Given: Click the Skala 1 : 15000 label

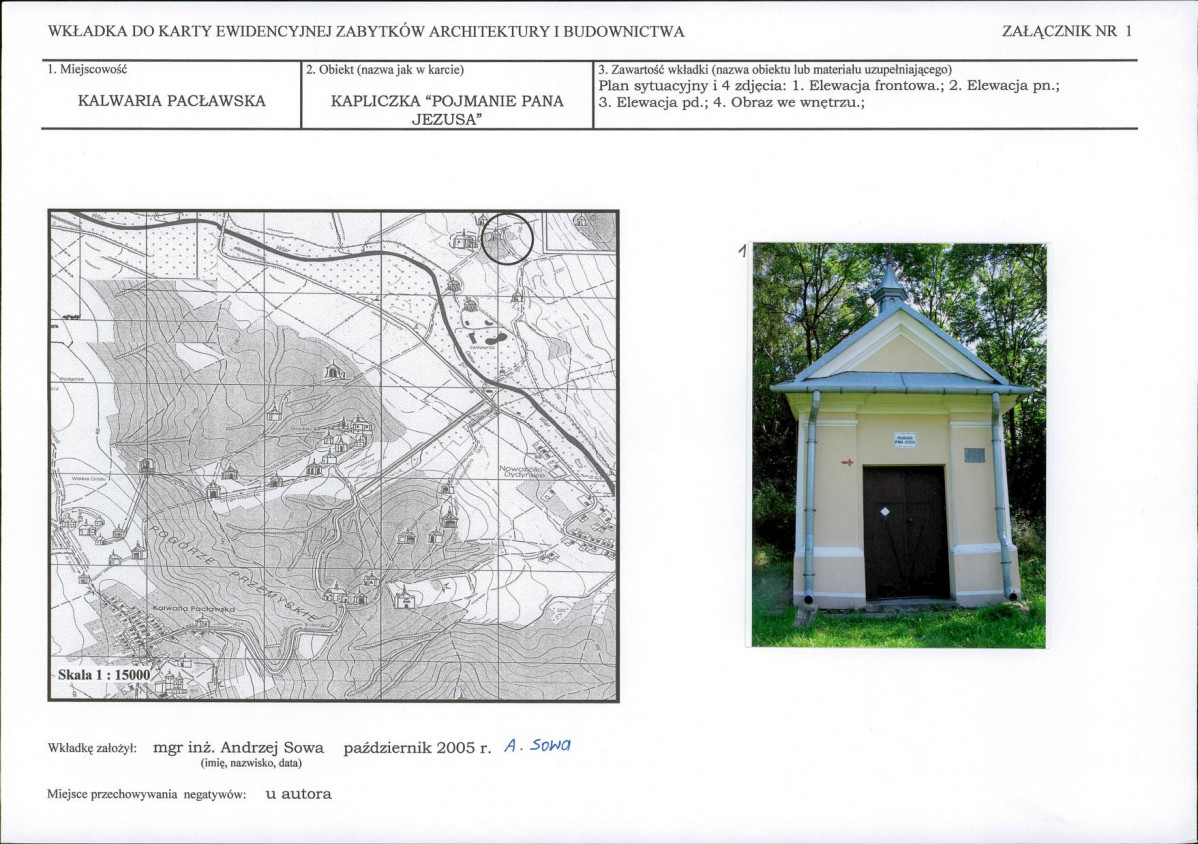Looking at the screenshot, I should (104, 675).
